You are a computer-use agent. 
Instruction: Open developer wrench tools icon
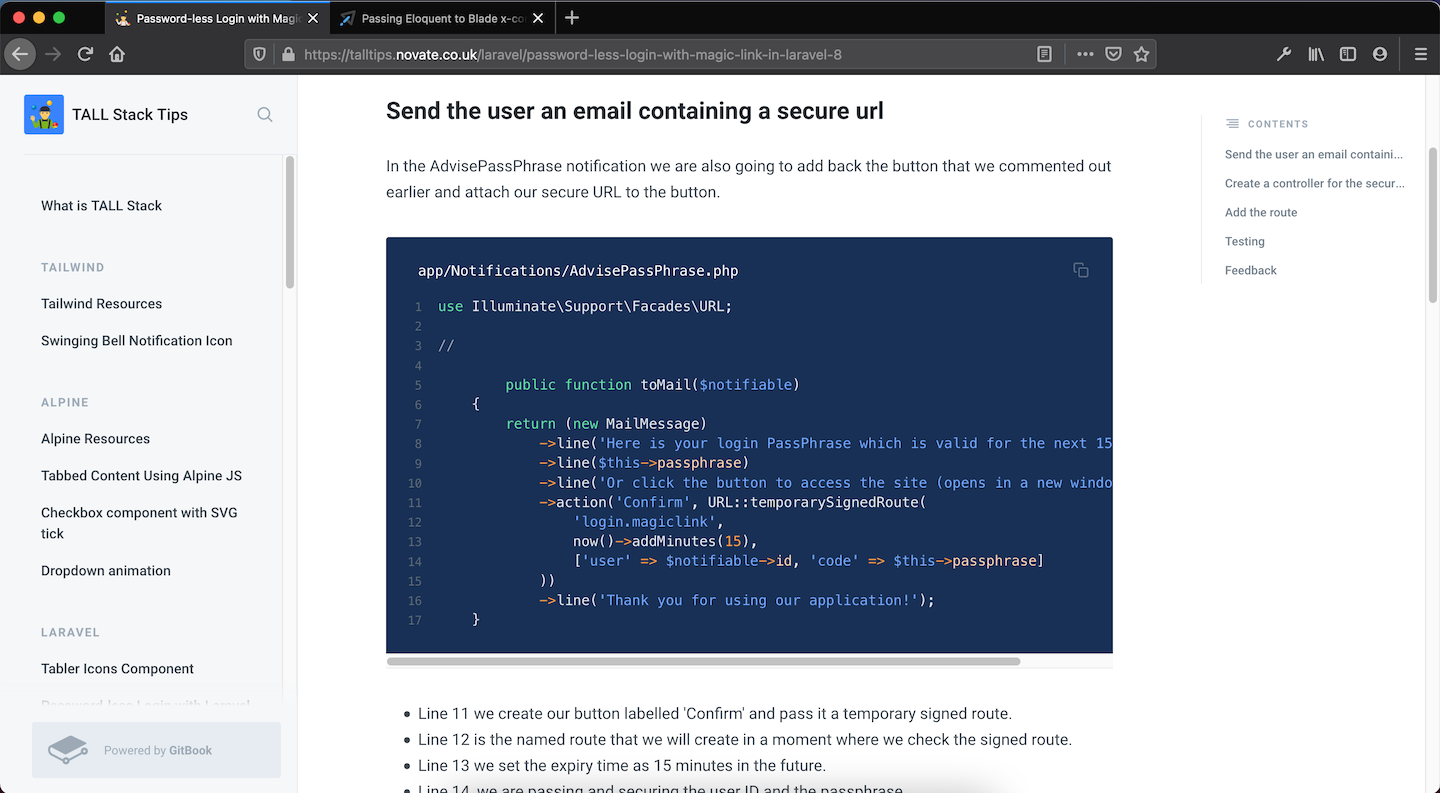pos(1284,54)
